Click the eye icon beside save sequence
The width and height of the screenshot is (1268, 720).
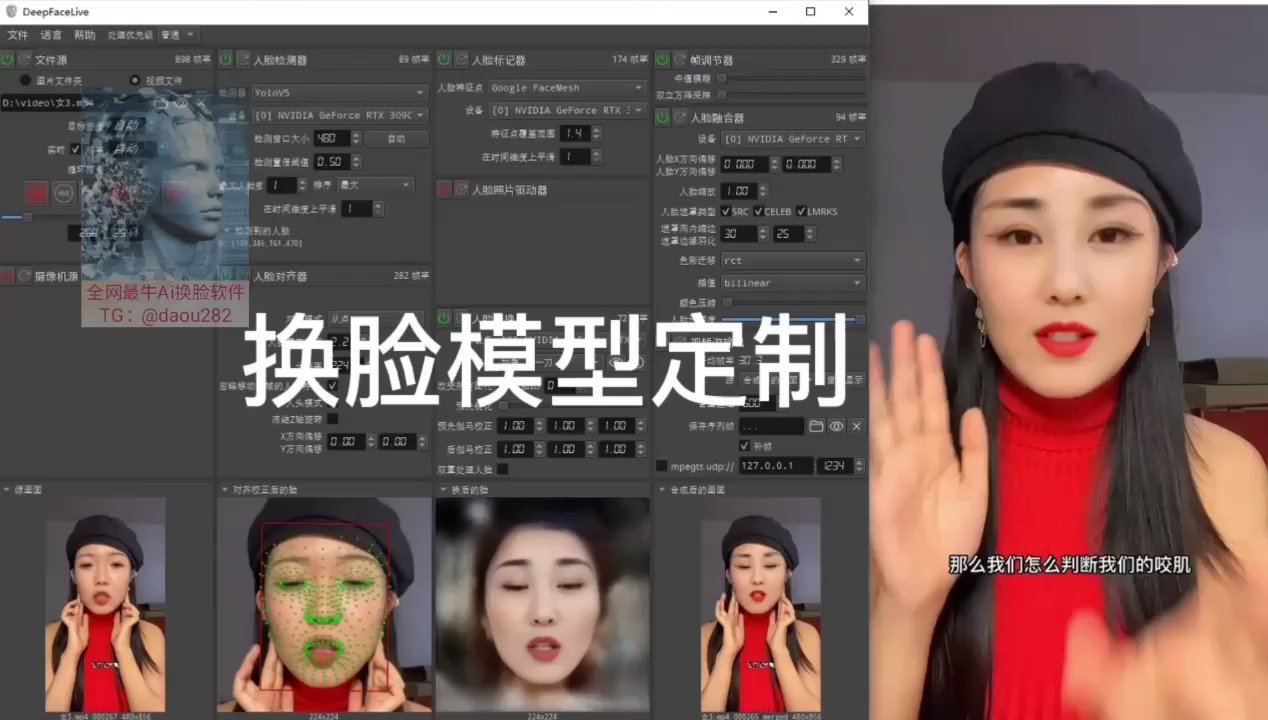click(x=836, y=426)
